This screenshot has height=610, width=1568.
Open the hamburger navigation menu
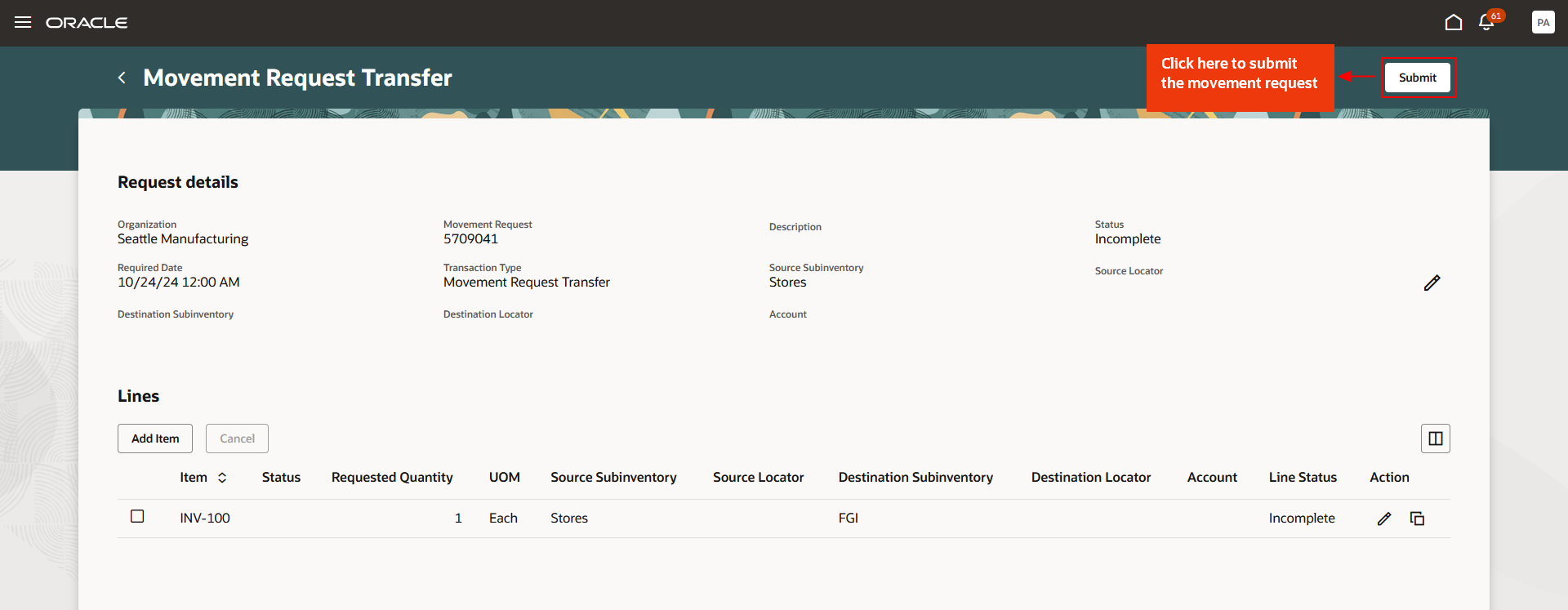23,22
